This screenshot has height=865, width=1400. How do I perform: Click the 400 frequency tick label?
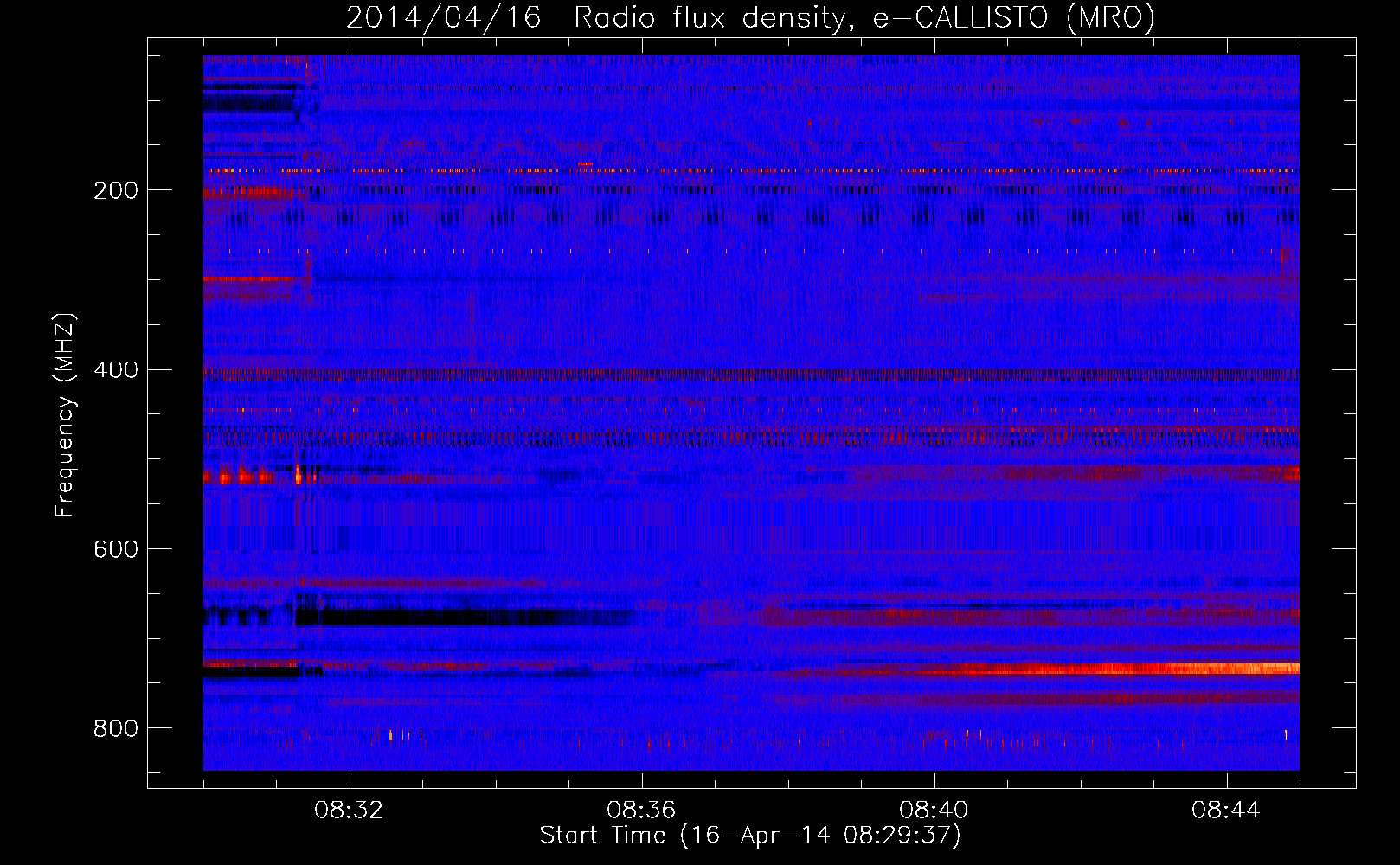[x=116, y=370]
